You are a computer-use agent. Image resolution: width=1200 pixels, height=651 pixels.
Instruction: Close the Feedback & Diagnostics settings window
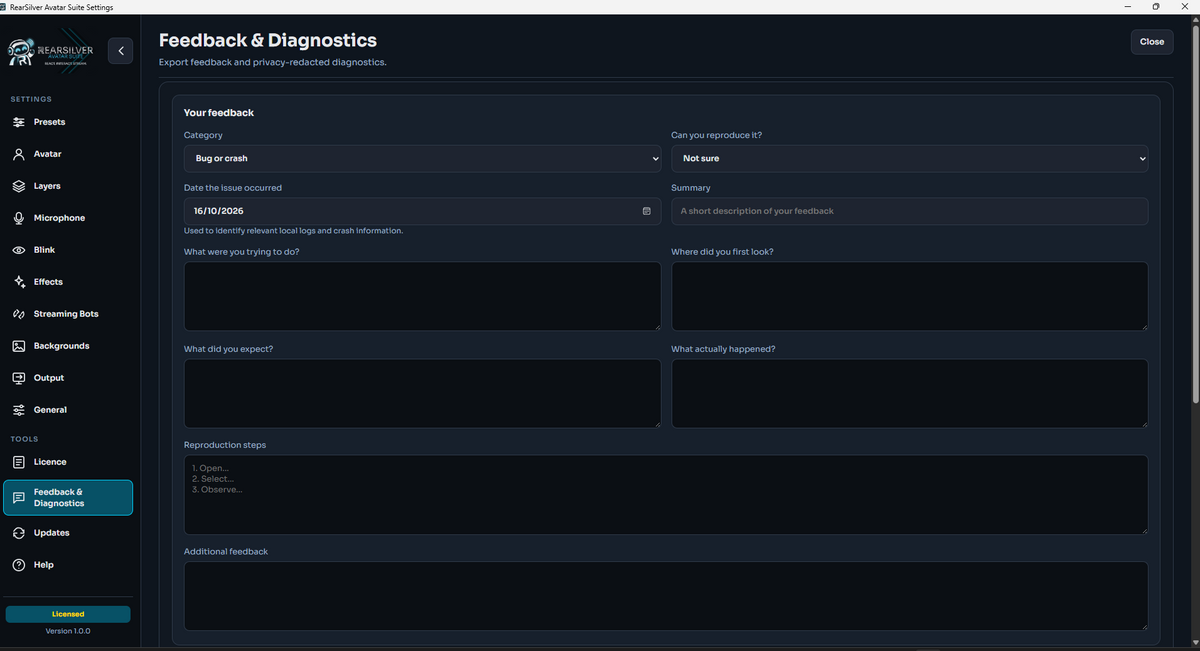point(1152,42)
